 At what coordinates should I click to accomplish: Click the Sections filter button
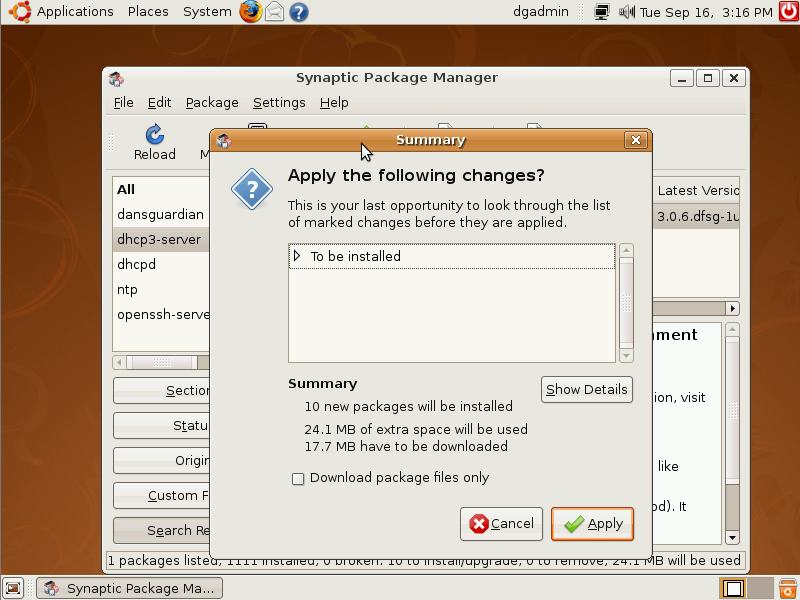(161, 391)
